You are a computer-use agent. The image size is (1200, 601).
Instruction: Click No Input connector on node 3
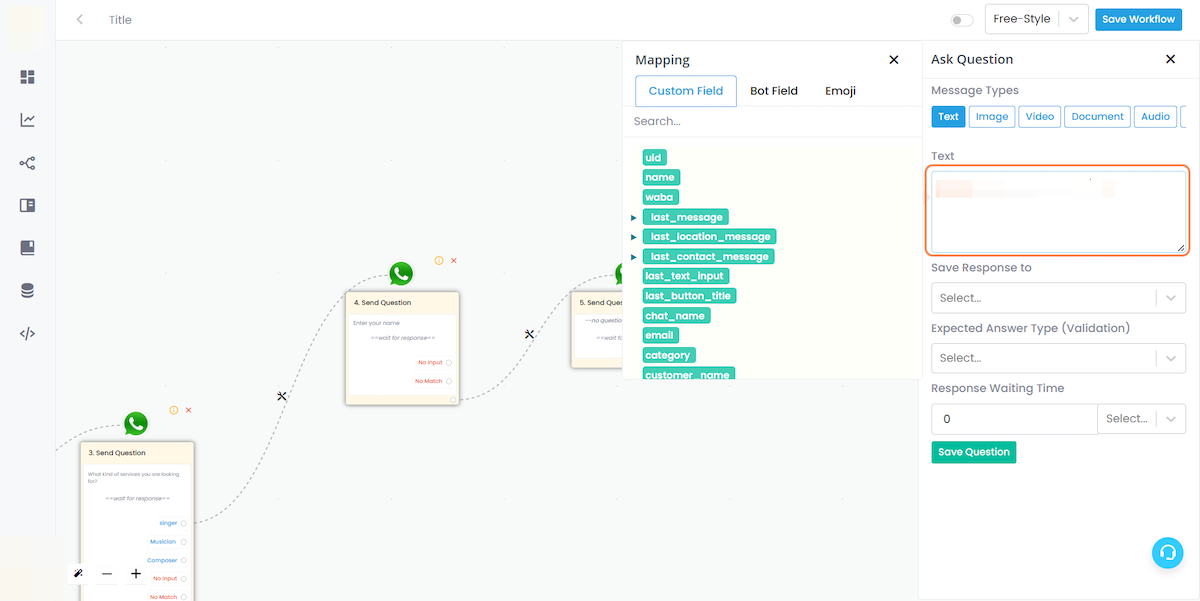184,579
